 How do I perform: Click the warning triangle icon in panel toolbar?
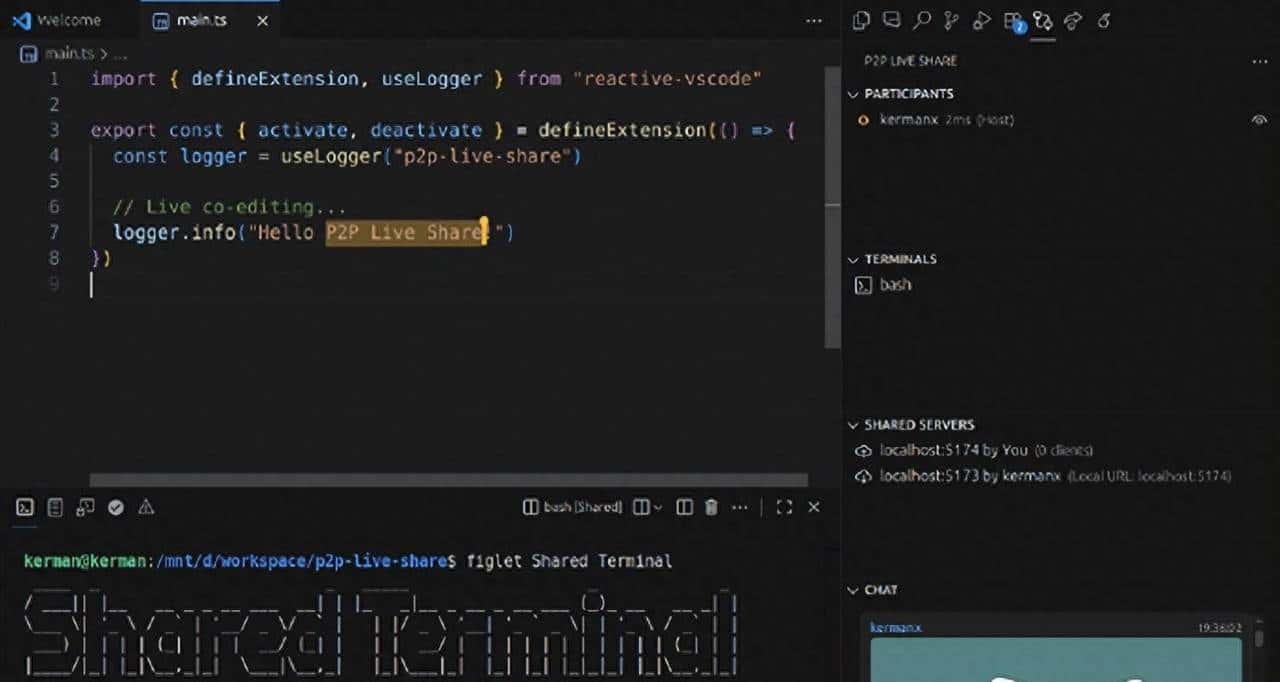click(x=146, y=507)
